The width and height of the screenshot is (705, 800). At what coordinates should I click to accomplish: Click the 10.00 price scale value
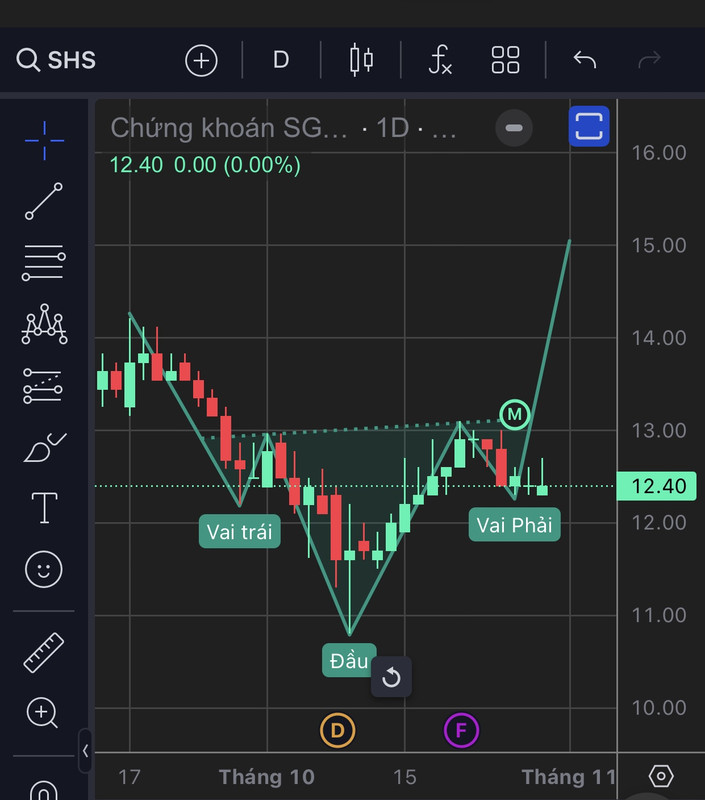click(x=659, y=708)
